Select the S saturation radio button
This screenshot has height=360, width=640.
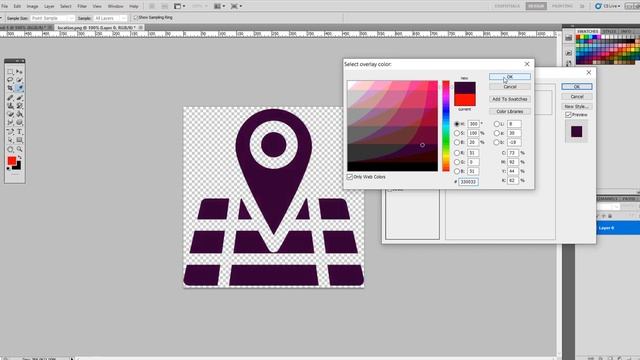click(x=457, y=133)
